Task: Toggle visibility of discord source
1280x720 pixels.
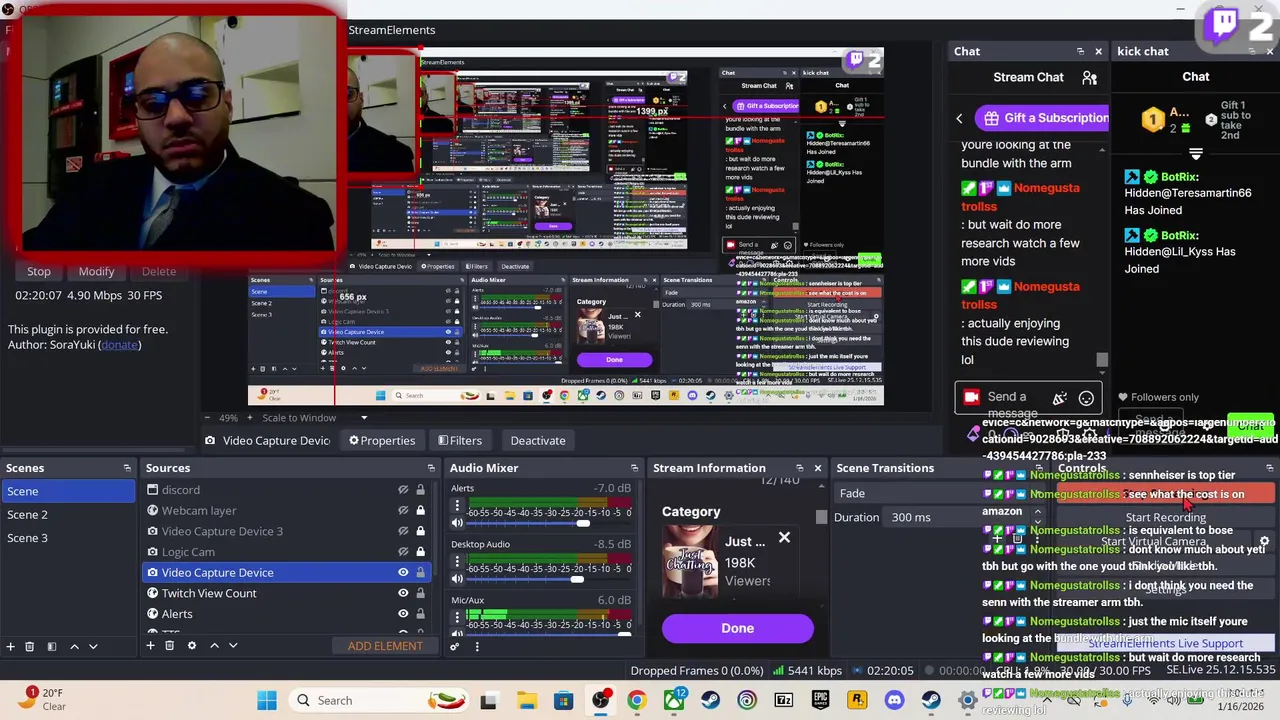Action: [403, 490]
